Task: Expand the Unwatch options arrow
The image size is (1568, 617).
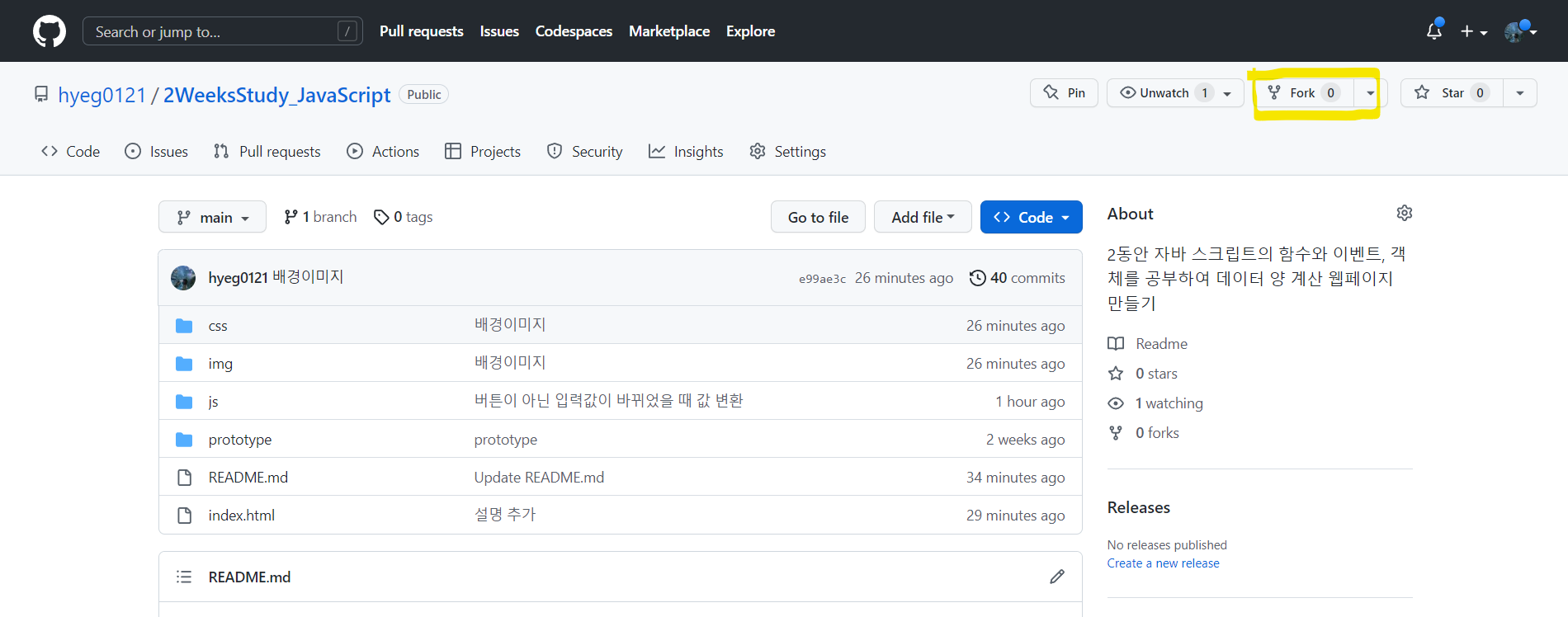Action: 1228,93
